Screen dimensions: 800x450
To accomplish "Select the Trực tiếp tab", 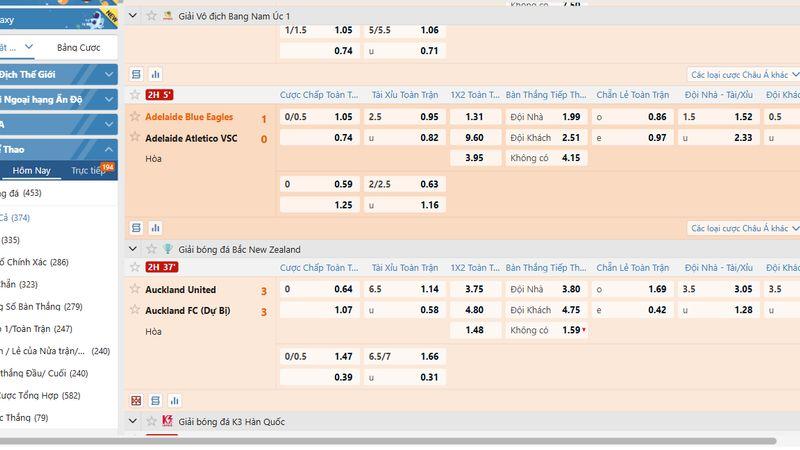I will click(89, 170).
